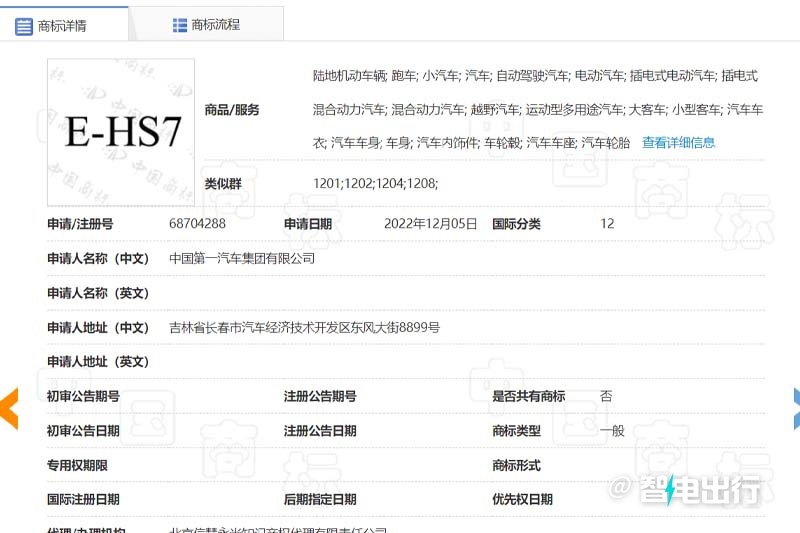Open the 商标详情 tab
The image size is (800, 533).
click(64, 24)
